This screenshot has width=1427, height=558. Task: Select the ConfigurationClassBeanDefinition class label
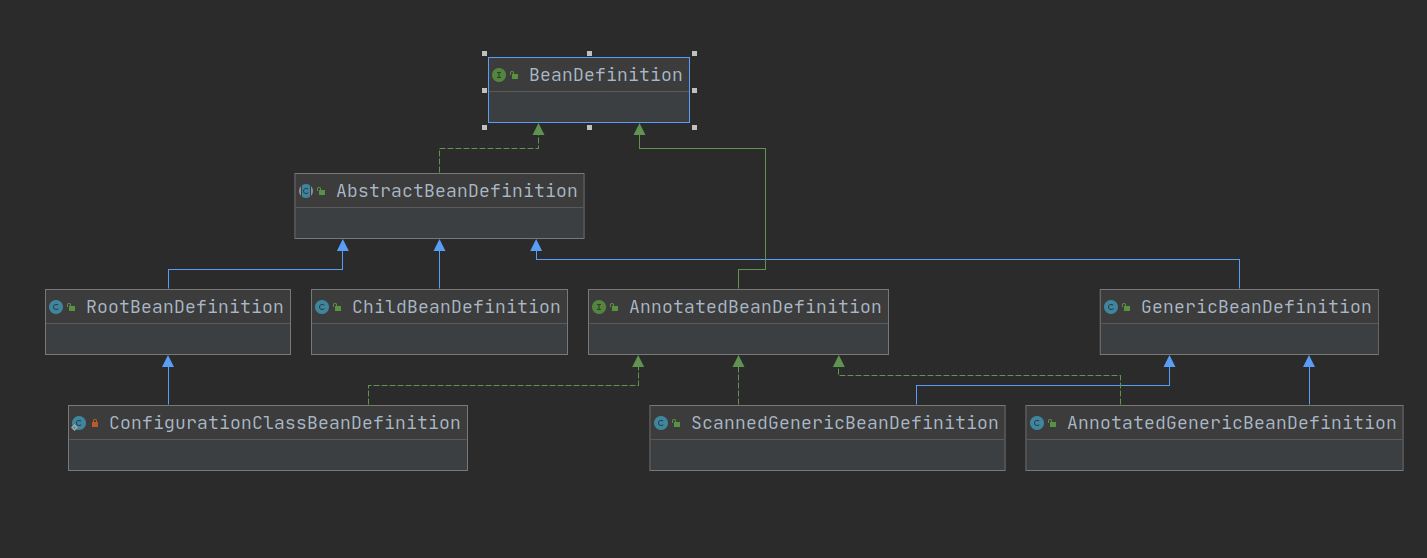click(284, 423)
